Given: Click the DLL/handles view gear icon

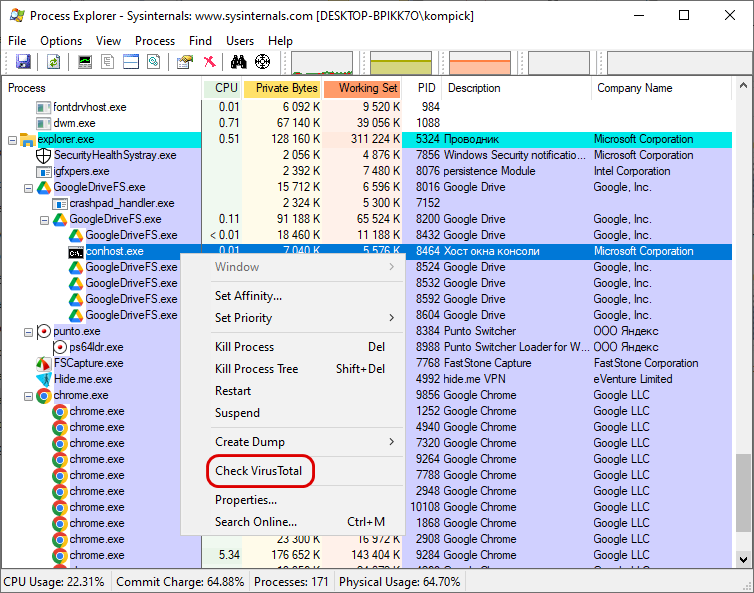Looking at the screenshot, I should [154, 62].
